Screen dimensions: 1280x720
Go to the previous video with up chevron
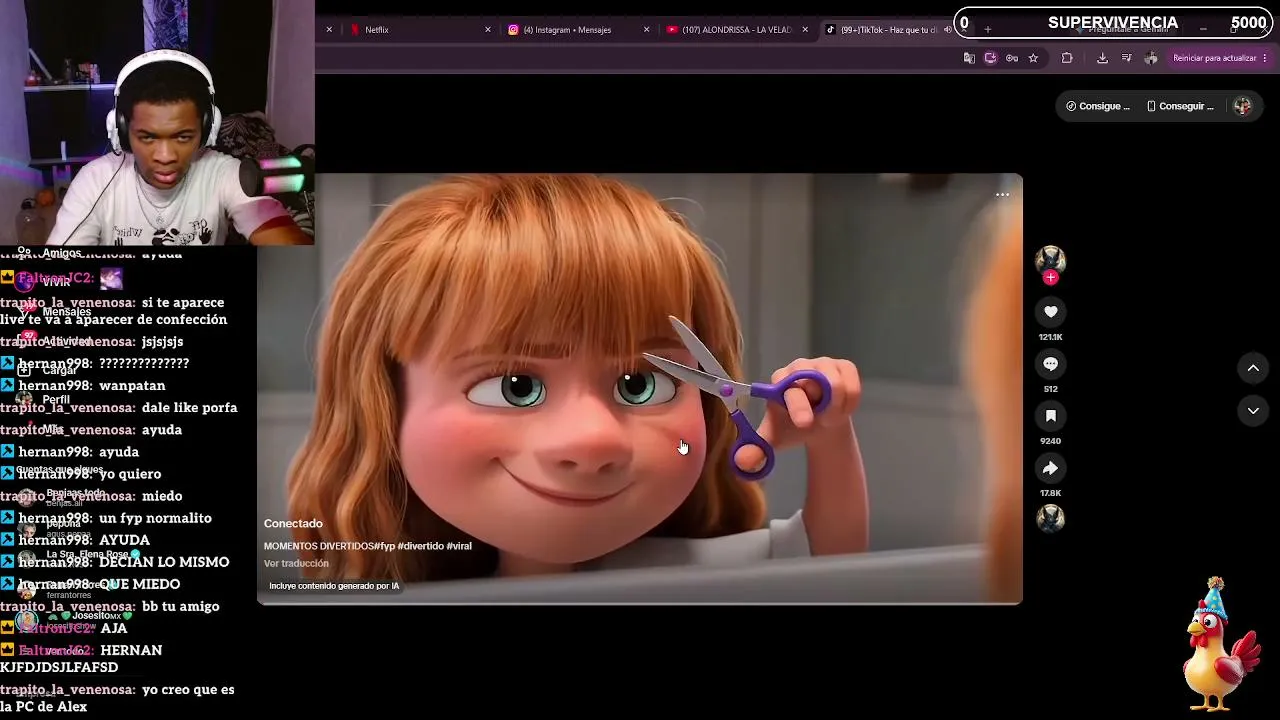pos(1253,369)
